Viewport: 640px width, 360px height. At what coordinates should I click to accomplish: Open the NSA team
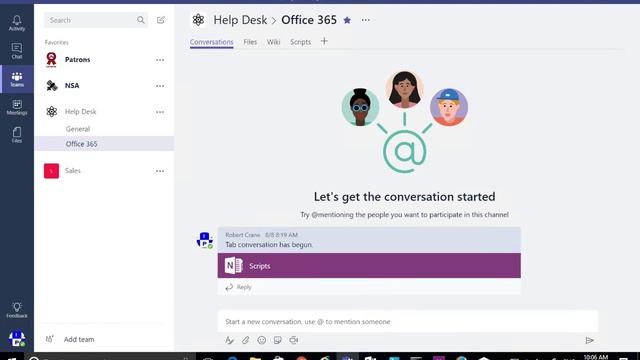72,86
